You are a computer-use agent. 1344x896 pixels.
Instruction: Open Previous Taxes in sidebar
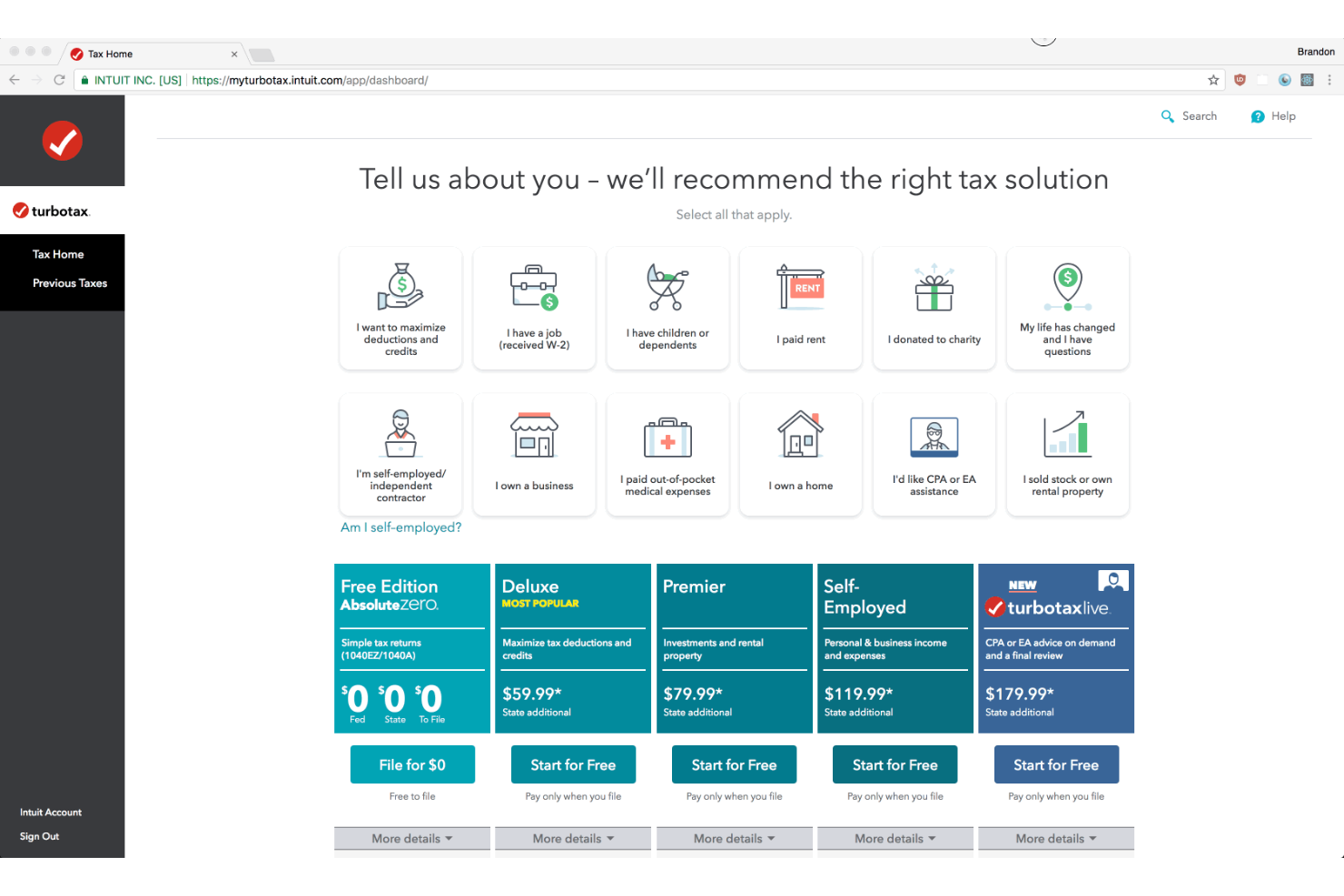[x=70, y=283]
